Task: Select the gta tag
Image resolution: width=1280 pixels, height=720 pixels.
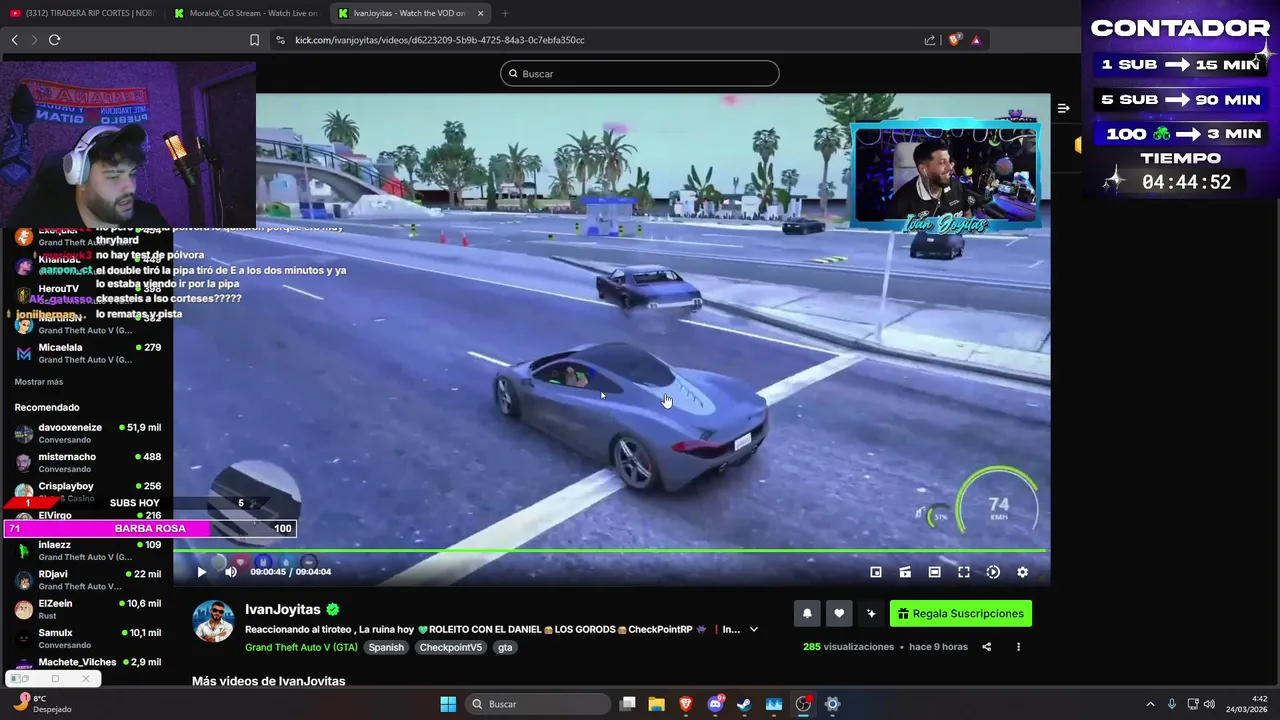Action: (x=505, y=647)
